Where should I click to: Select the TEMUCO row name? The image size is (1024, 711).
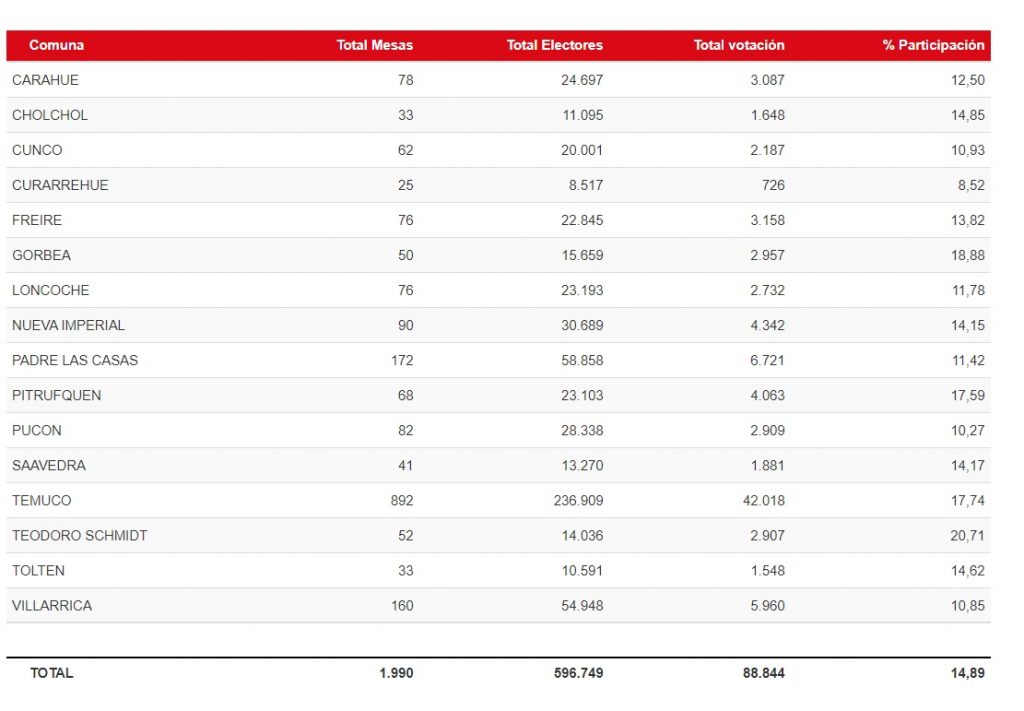(x=42, y=501)
